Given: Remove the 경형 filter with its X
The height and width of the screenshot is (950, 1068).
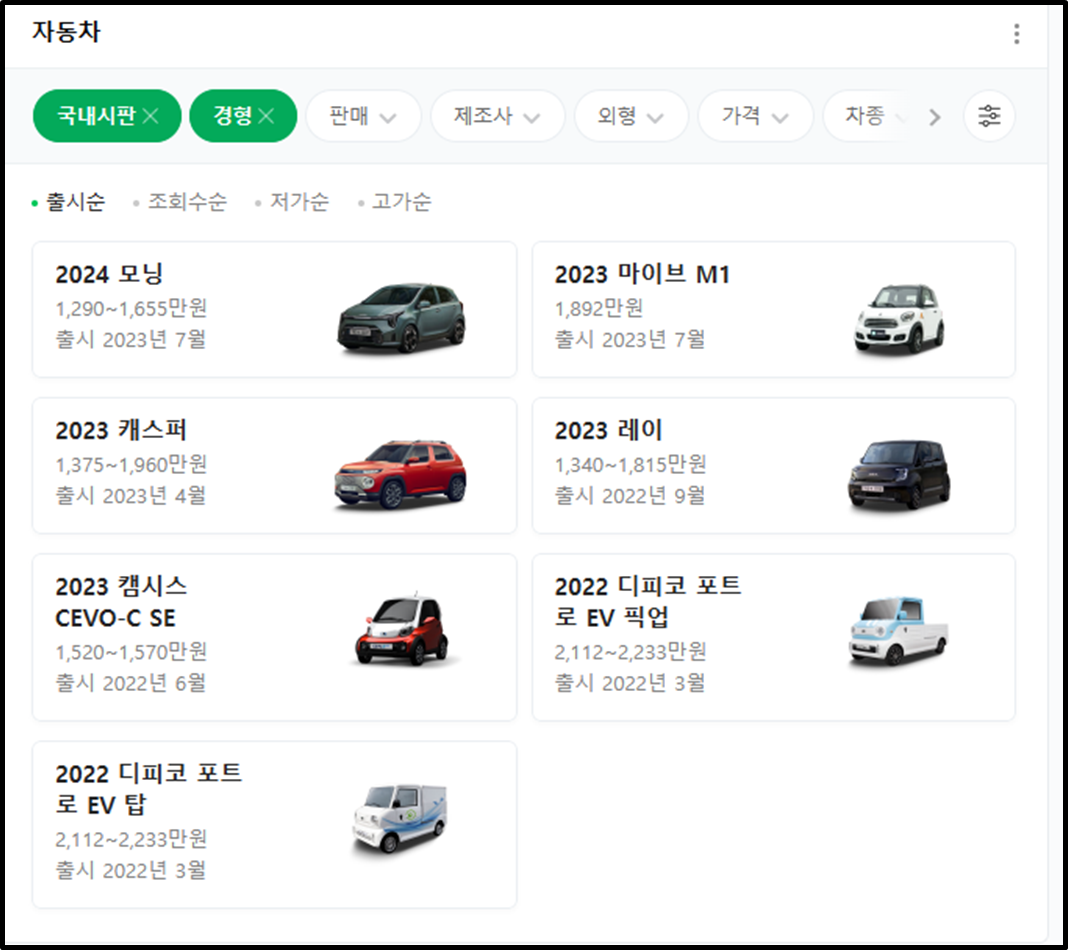Looking at the screenshot, I should tap(266, 116).
